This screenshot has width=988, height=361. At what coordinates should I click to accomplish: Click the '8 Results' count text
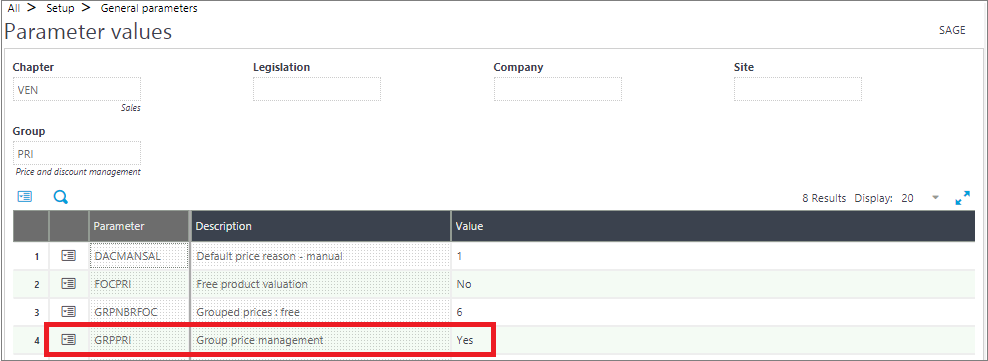point(824,198)
